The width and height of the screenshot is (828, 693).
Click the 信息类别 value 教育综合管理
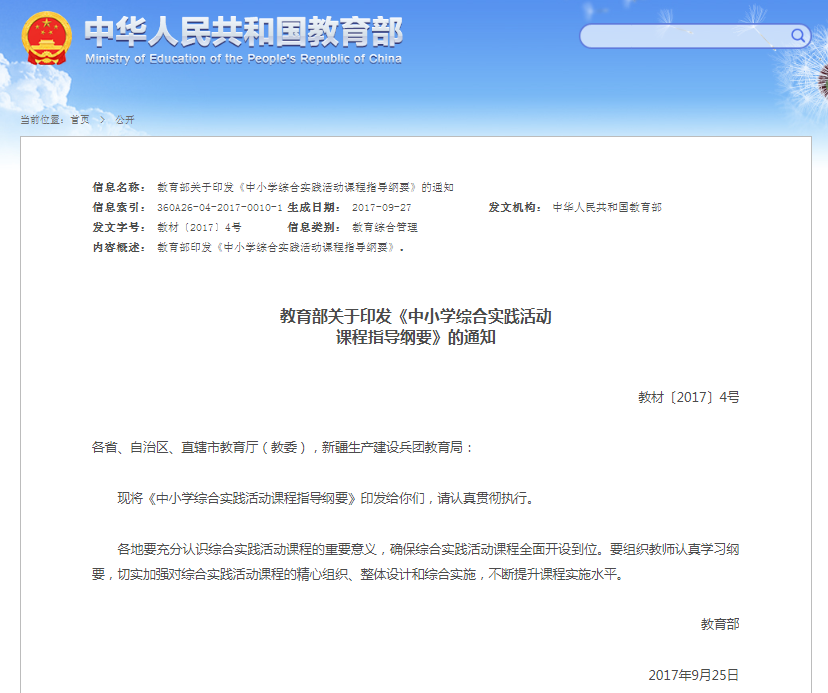384,227
